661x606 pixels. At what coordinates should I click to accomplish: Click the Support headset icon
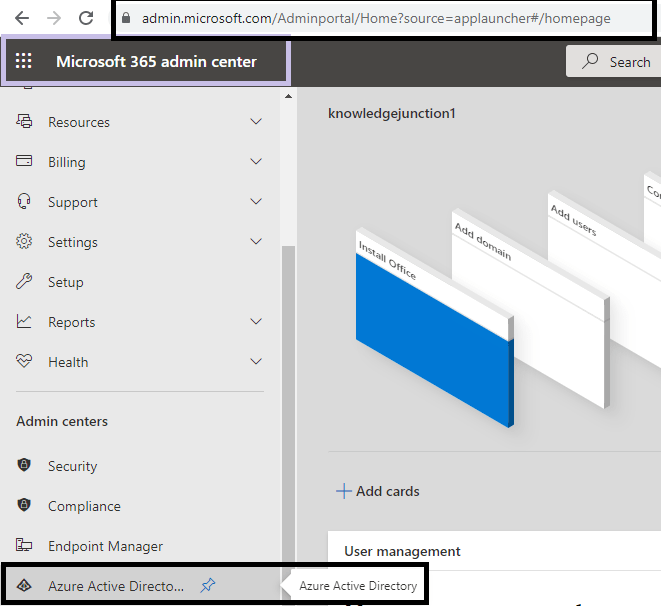coord(24,201)
